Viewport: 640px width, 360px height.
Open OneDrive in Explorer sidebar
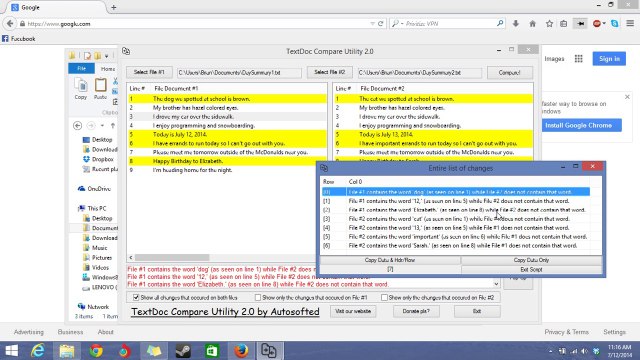click(94, 189)
